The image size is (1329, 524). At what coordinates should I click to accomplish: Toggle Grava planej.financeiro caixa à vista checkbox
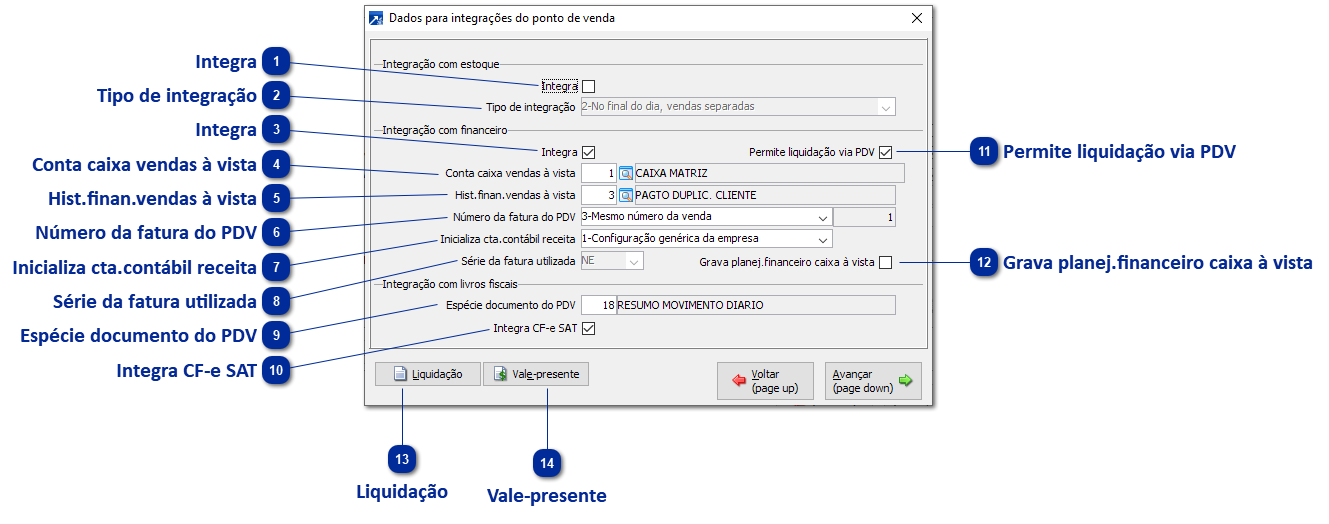[885, 263]
